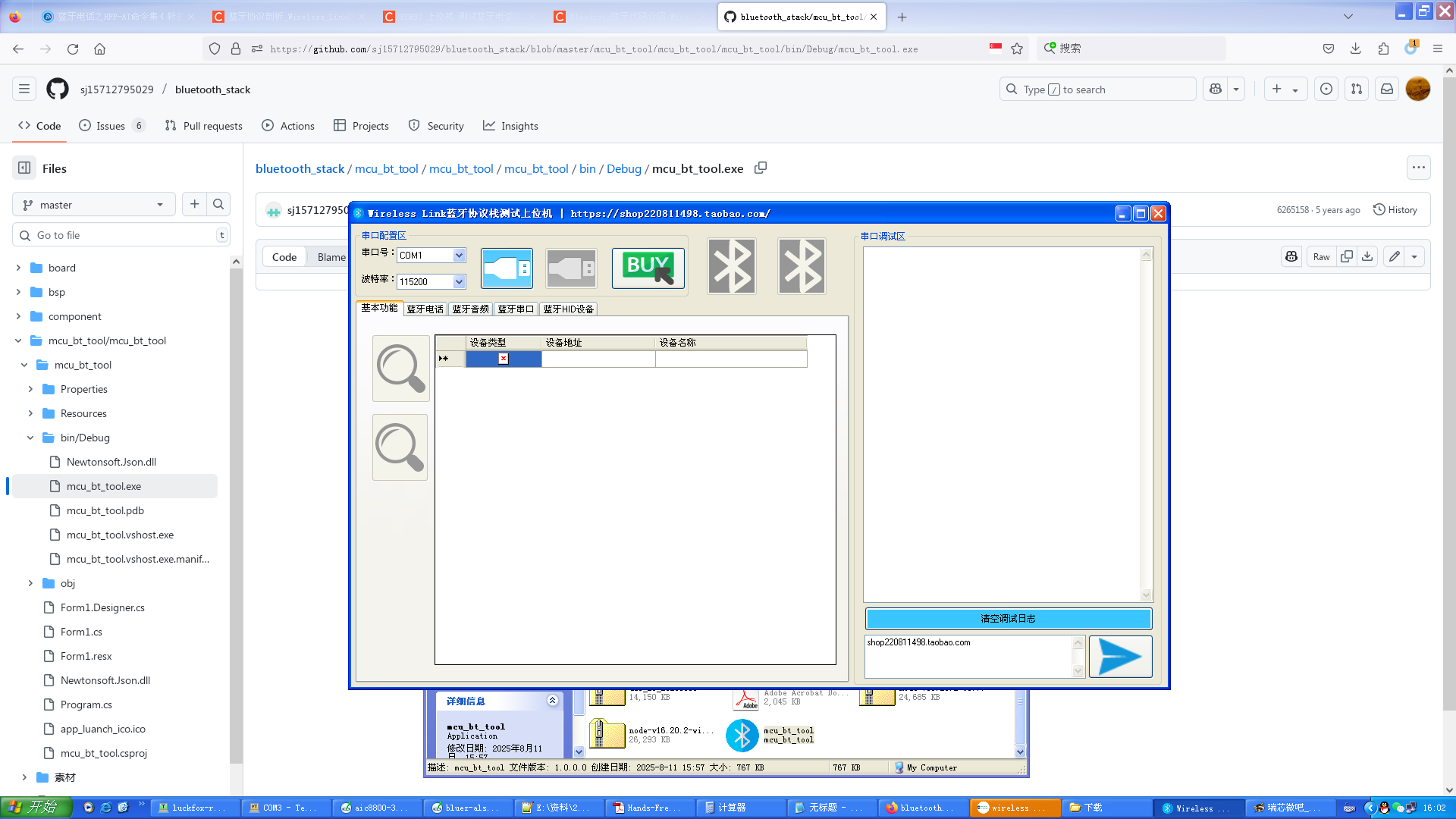Switch to the 蓝牙串口 tab

click(x=516, y=309)
